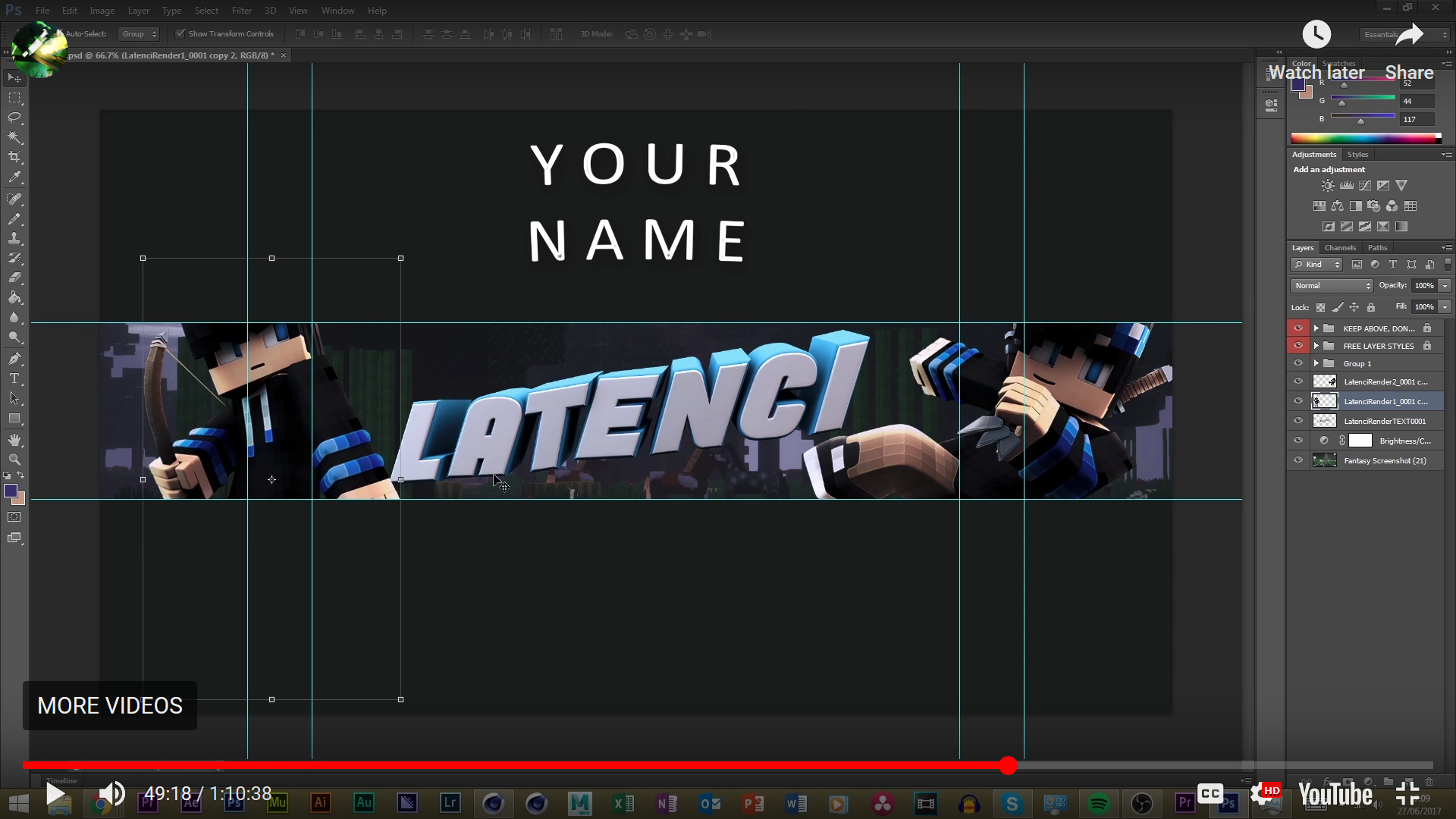Open video on YouTube via logo
Image resolution: width=1456 pixels, height=819 pixels.
point(1335,794)
